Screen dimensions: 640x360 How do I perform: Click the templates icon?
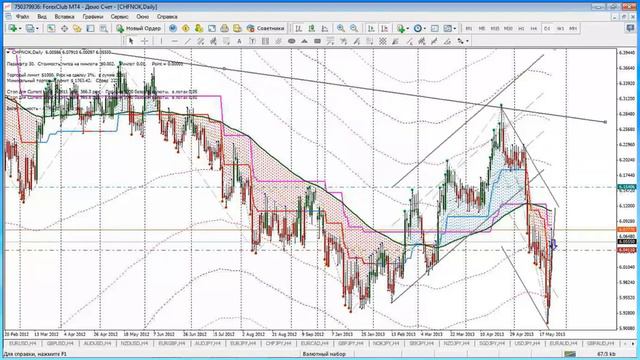(448, 28)
